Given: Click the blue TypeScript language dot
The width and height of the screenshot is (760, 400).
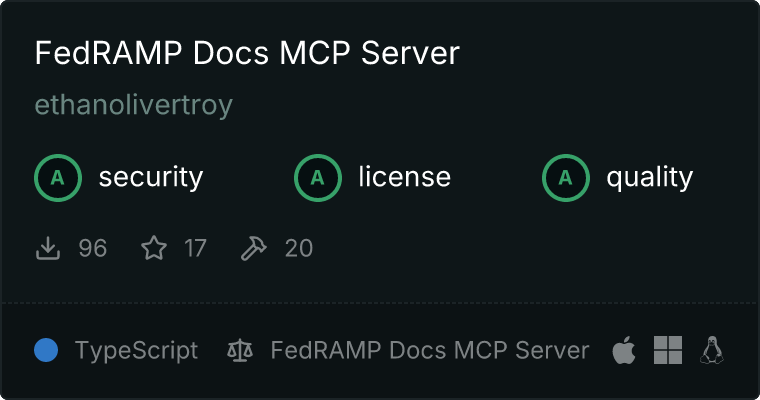Looking at the screenshot, I should coord(46,350).
